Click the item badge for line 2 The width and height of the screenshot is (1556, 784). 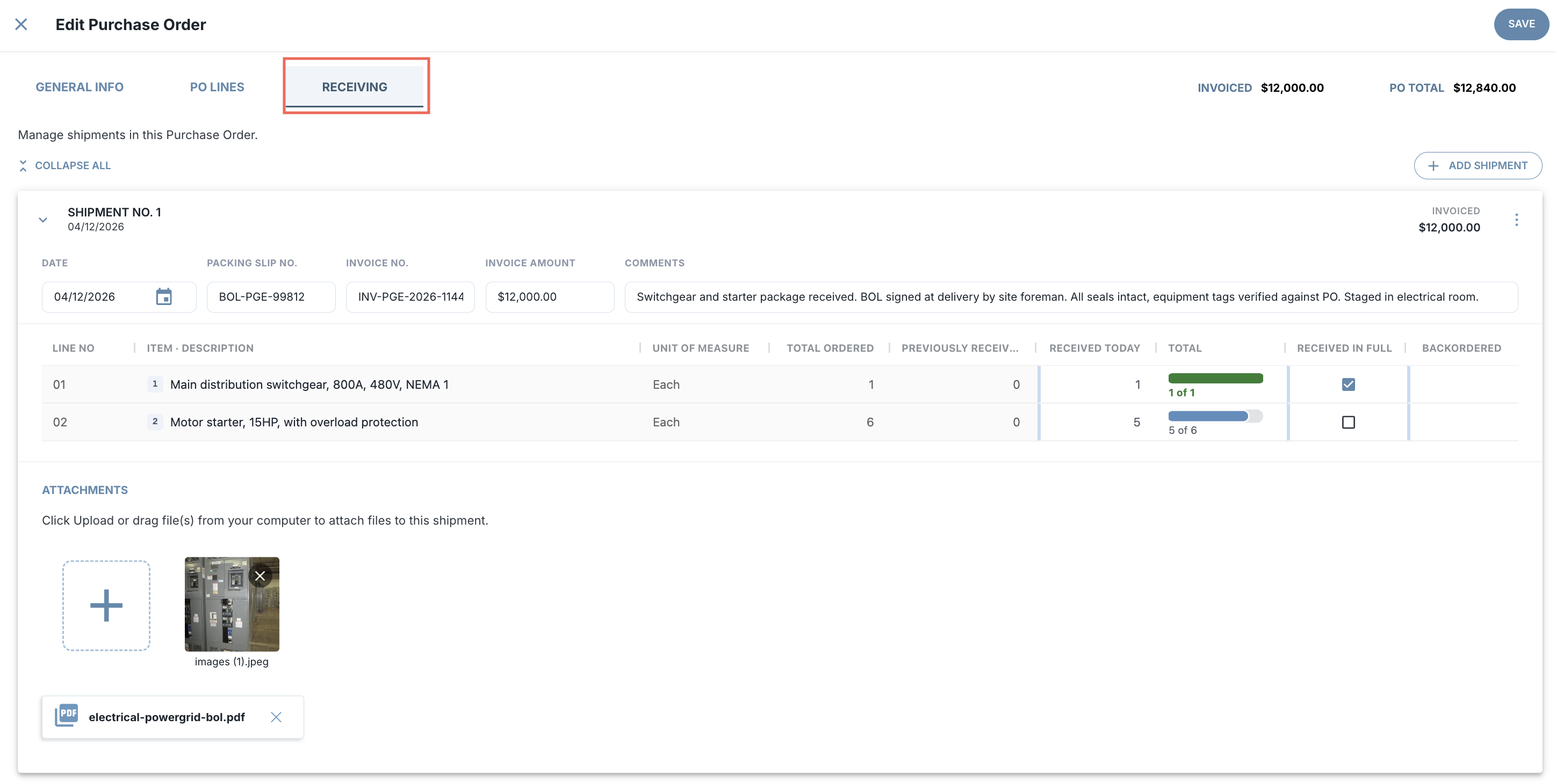pyautogui.click(x=155, y=422)
